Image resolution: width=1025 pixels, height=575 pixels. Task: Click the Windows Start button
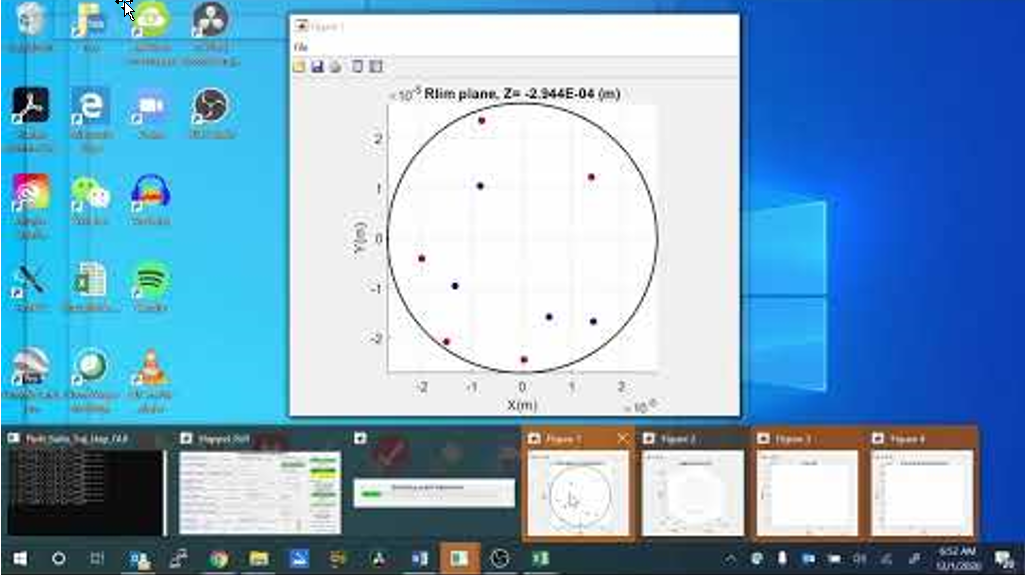19,558
